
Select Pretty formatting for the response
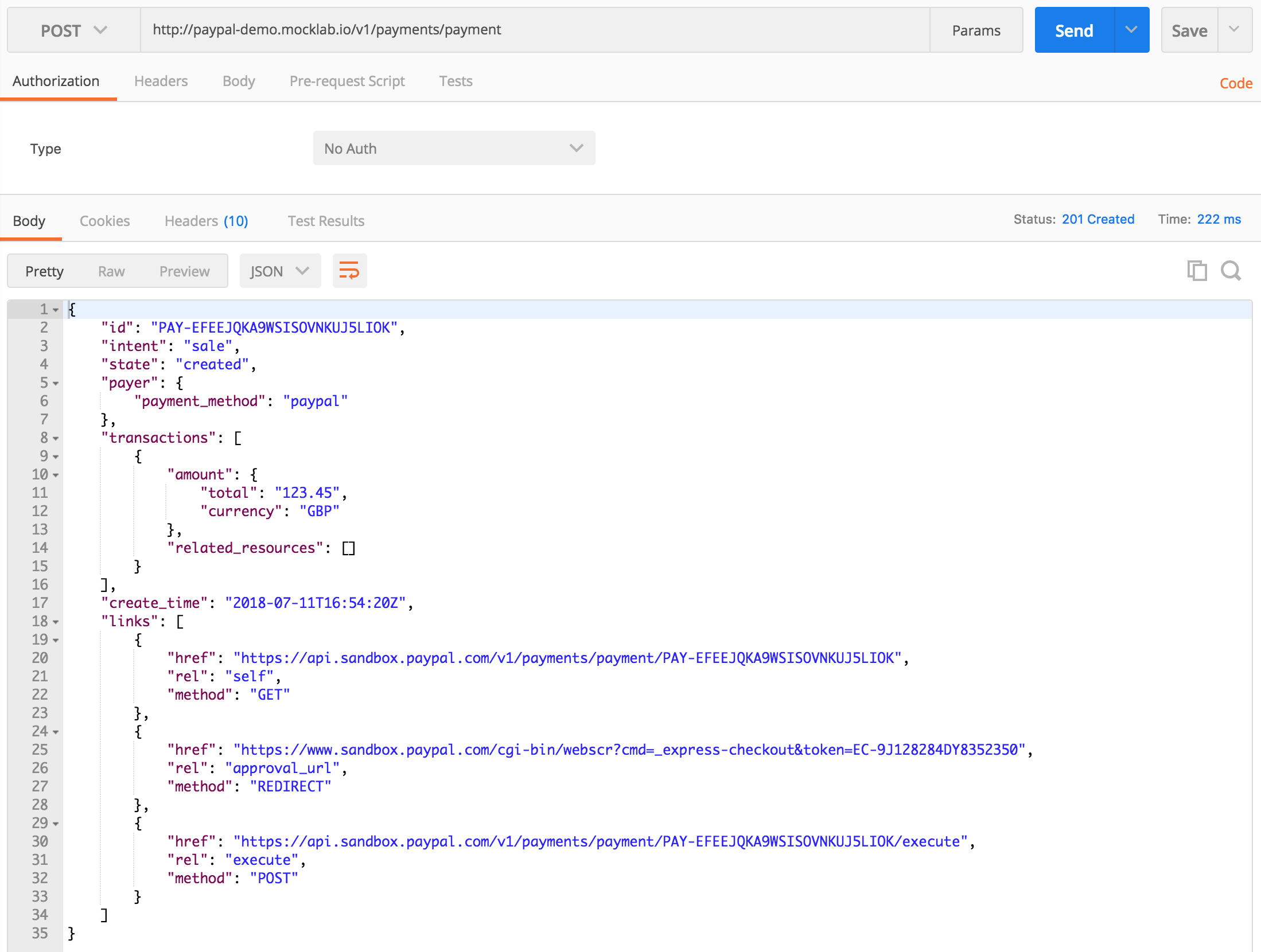coord(44,271)
